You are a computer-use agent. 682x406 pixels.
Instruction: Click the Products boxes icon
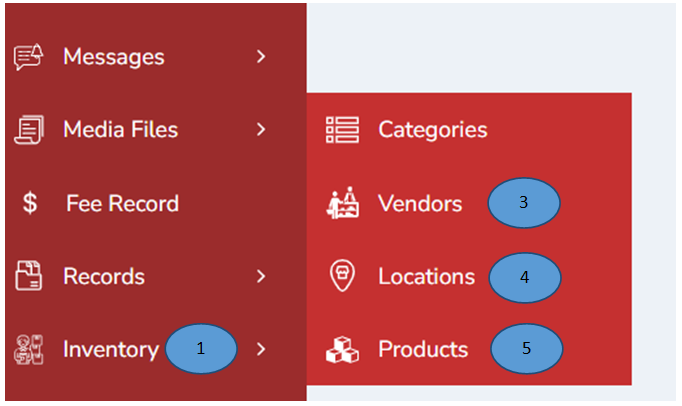(343, 350)
